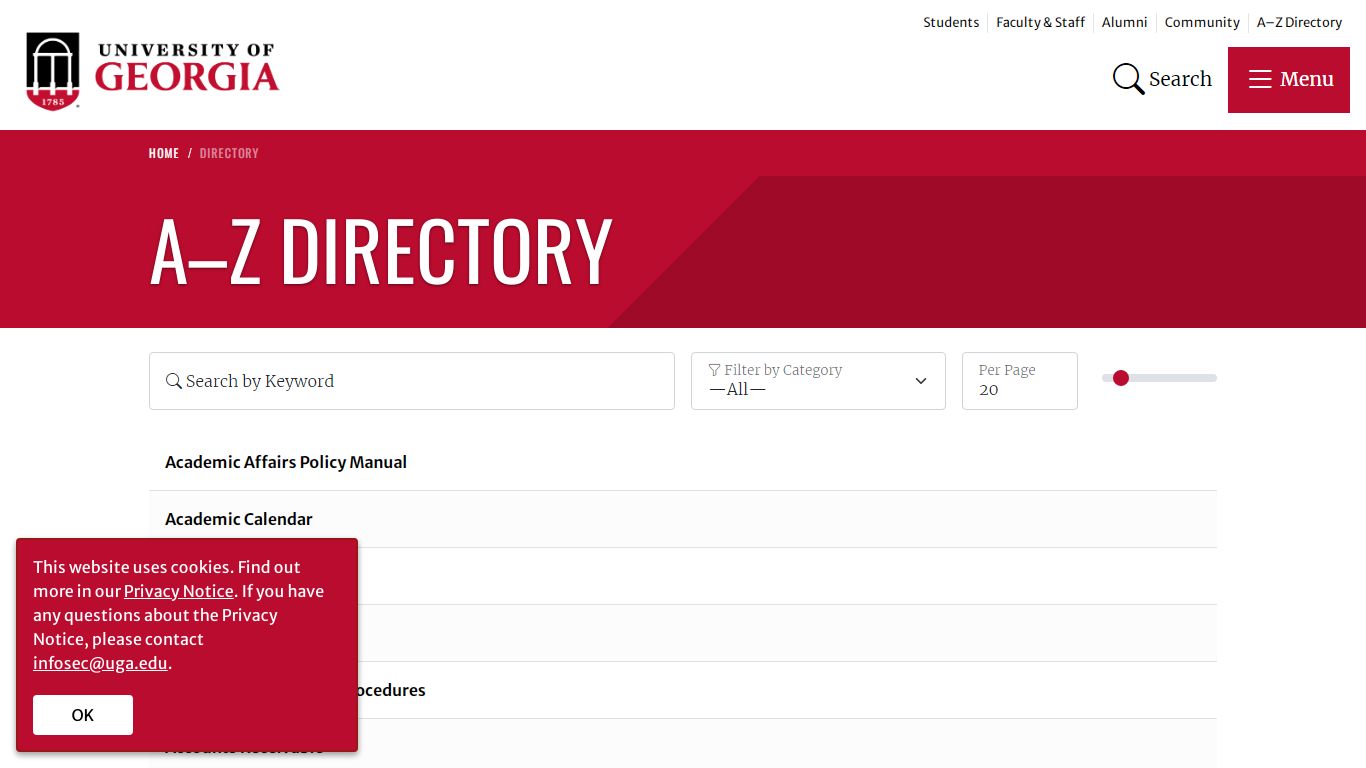This screenshot has height=768, width=1366.
Task: Go to HOME in breadcrumb
Action: click(x=164, y=153)
